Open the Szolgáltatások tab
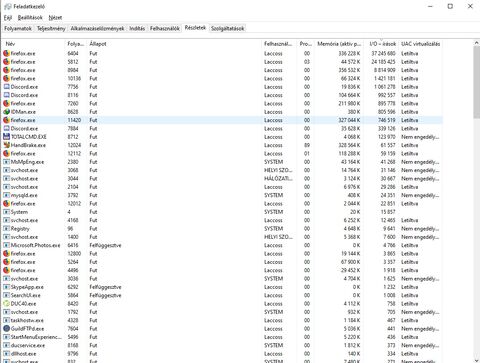Screen dimensions: 480x363 (x=228, y=29)
